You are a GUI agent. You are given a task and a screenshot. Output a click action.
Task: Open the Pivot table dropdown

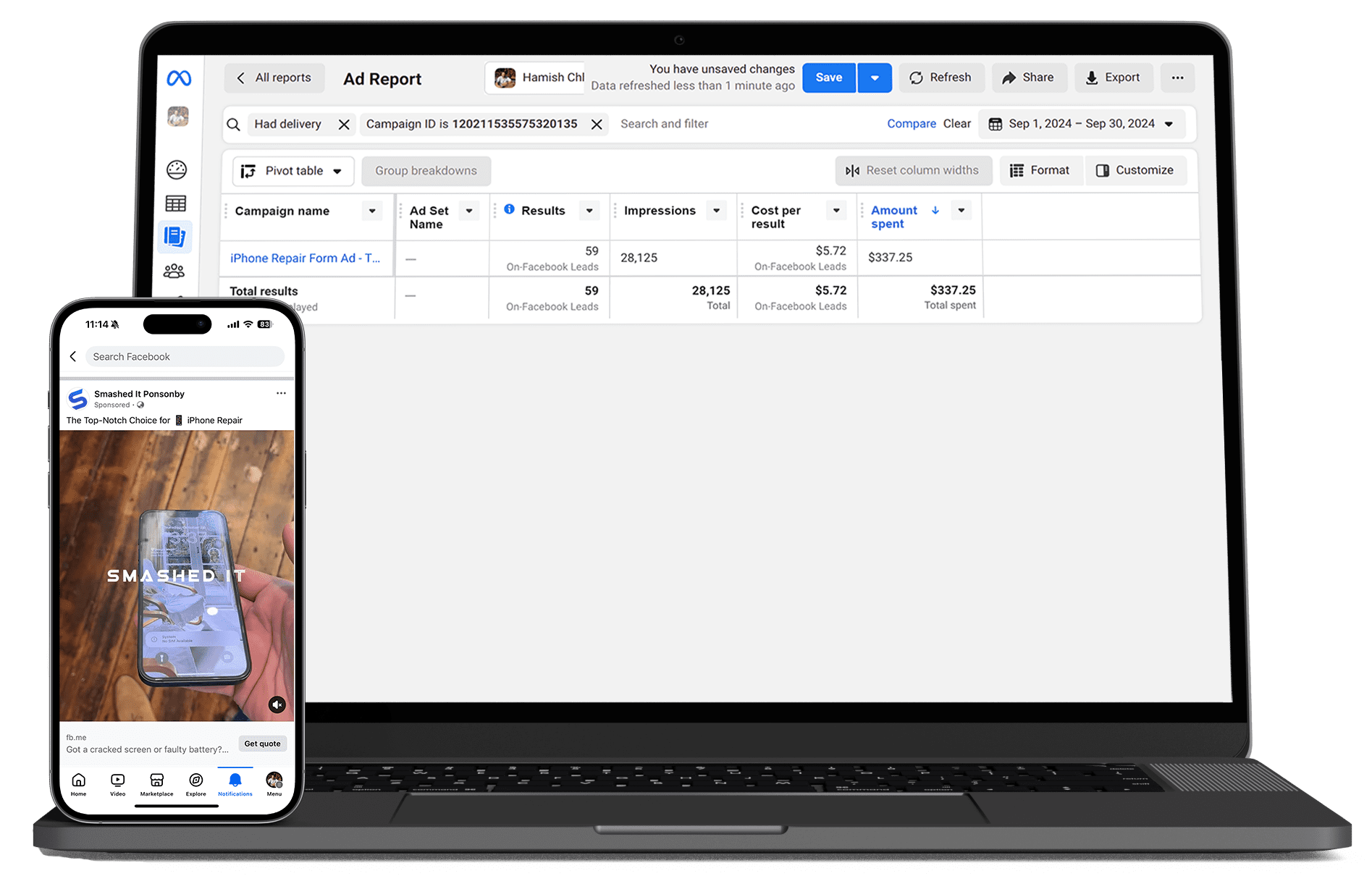[x=293, y=171]
